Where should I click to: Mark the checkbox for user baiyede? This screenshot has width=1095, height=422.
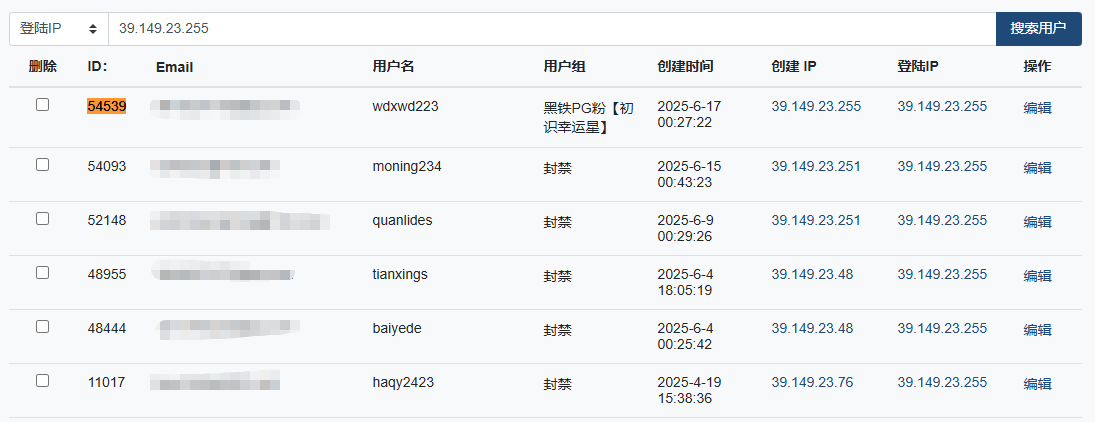(42, 327)
